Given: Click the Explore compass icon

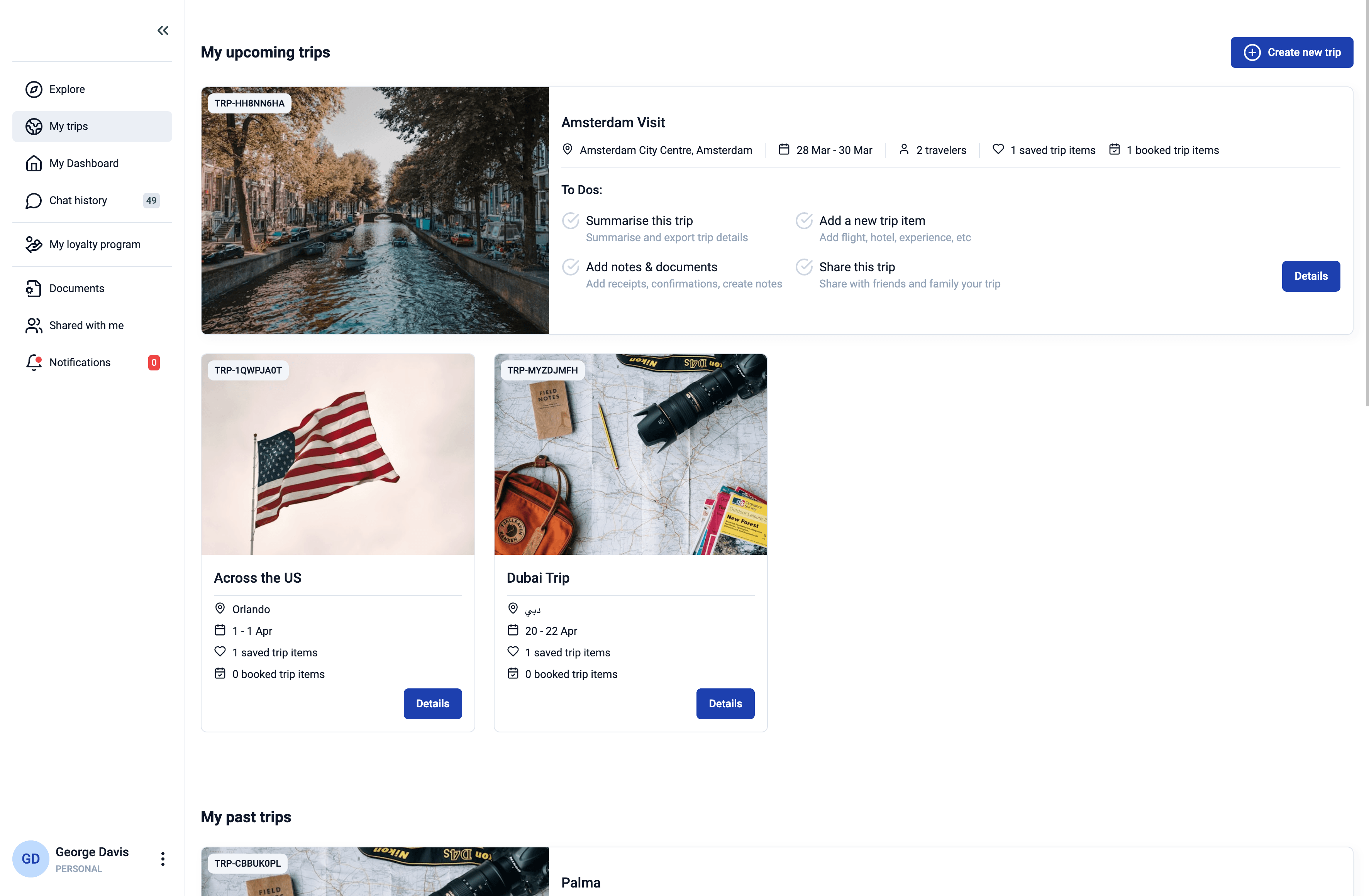Looking at the screenshot, I should click(34, 89).
